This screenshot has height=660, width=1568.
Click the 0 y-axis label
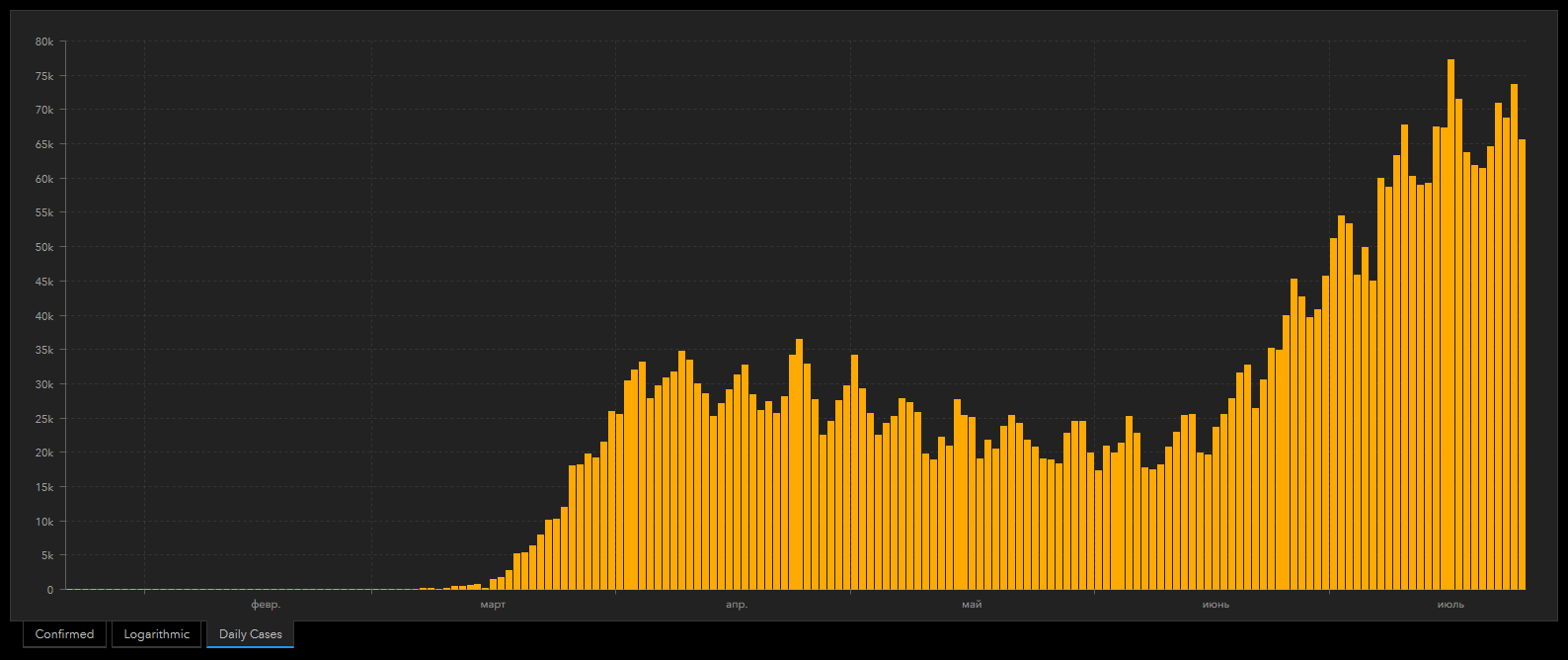click(49, 590)
